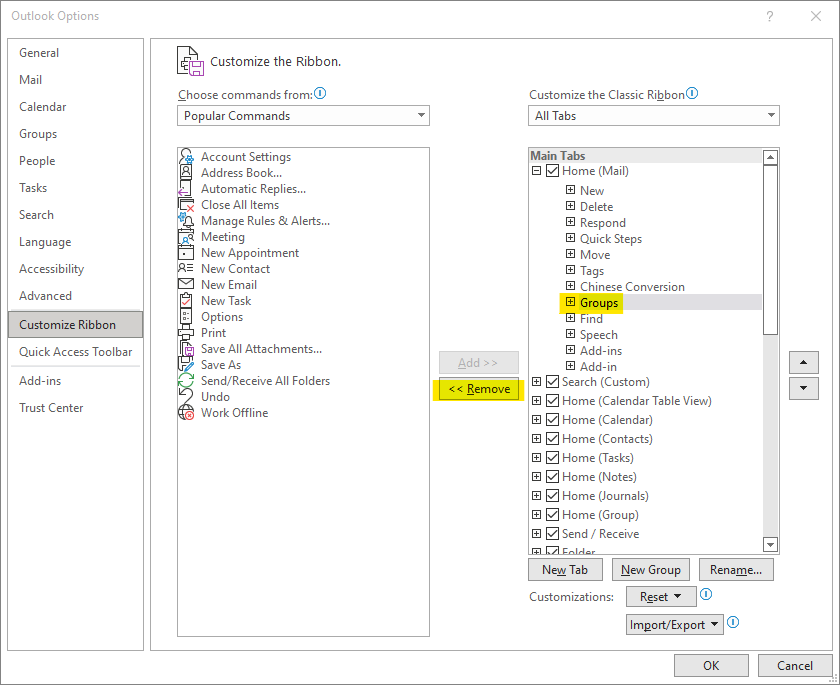The width and height of the screenshot is (840, 685).
Task: Select the New Appointment calendar icon
Action: [x=186, y=253]
